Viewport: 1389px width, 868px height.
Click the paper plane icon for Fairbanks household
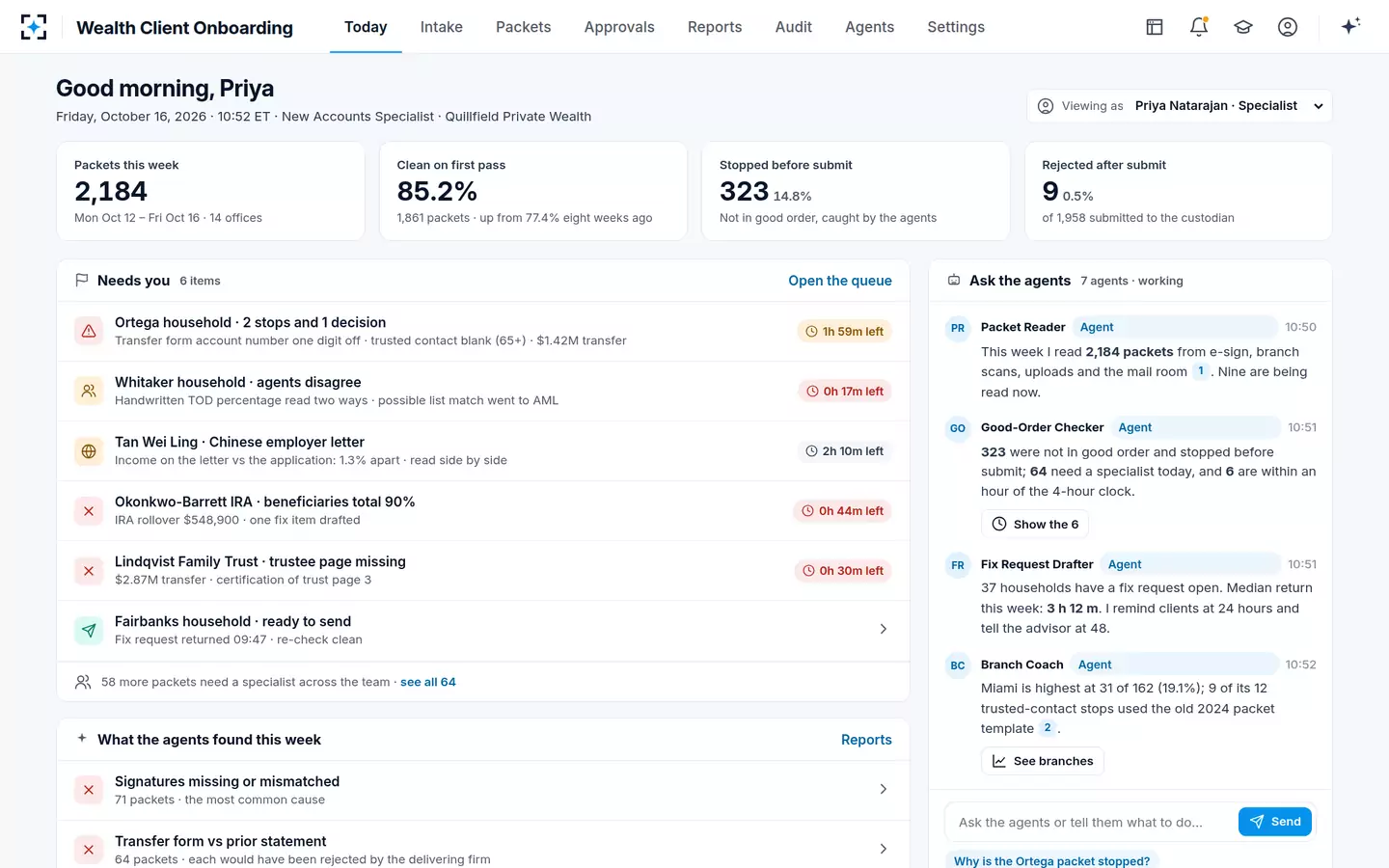click(x=89, y=630)
